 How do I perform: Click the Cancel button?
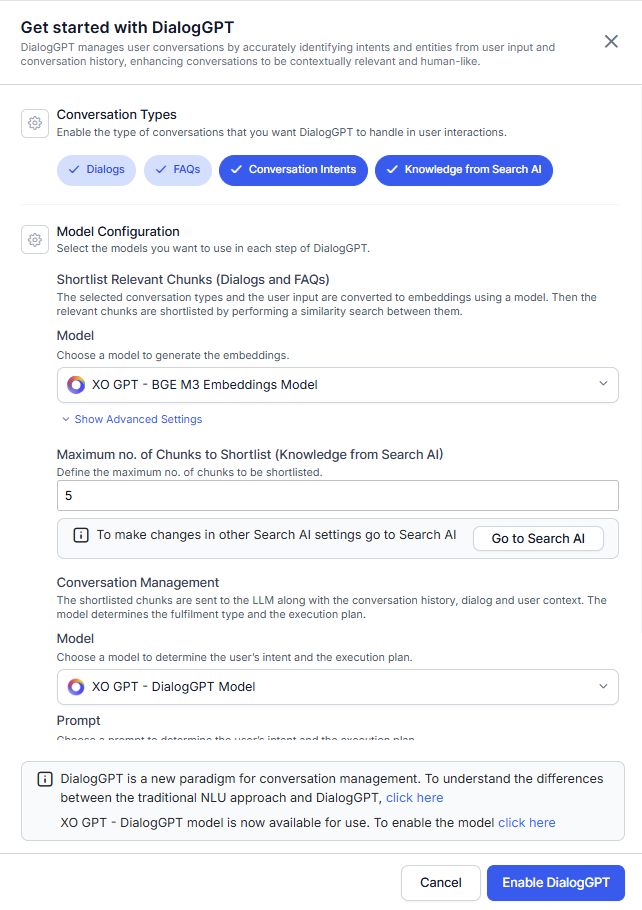(441, 883)
